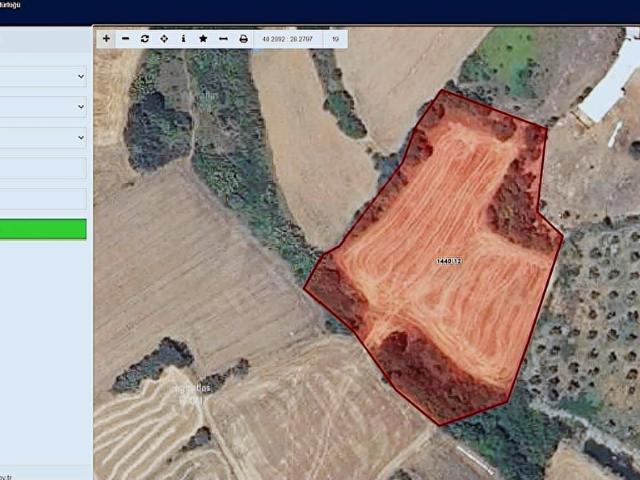Click the parcel label 1440/12
Viewport: 640px width, 480px height.
(448, 261)
